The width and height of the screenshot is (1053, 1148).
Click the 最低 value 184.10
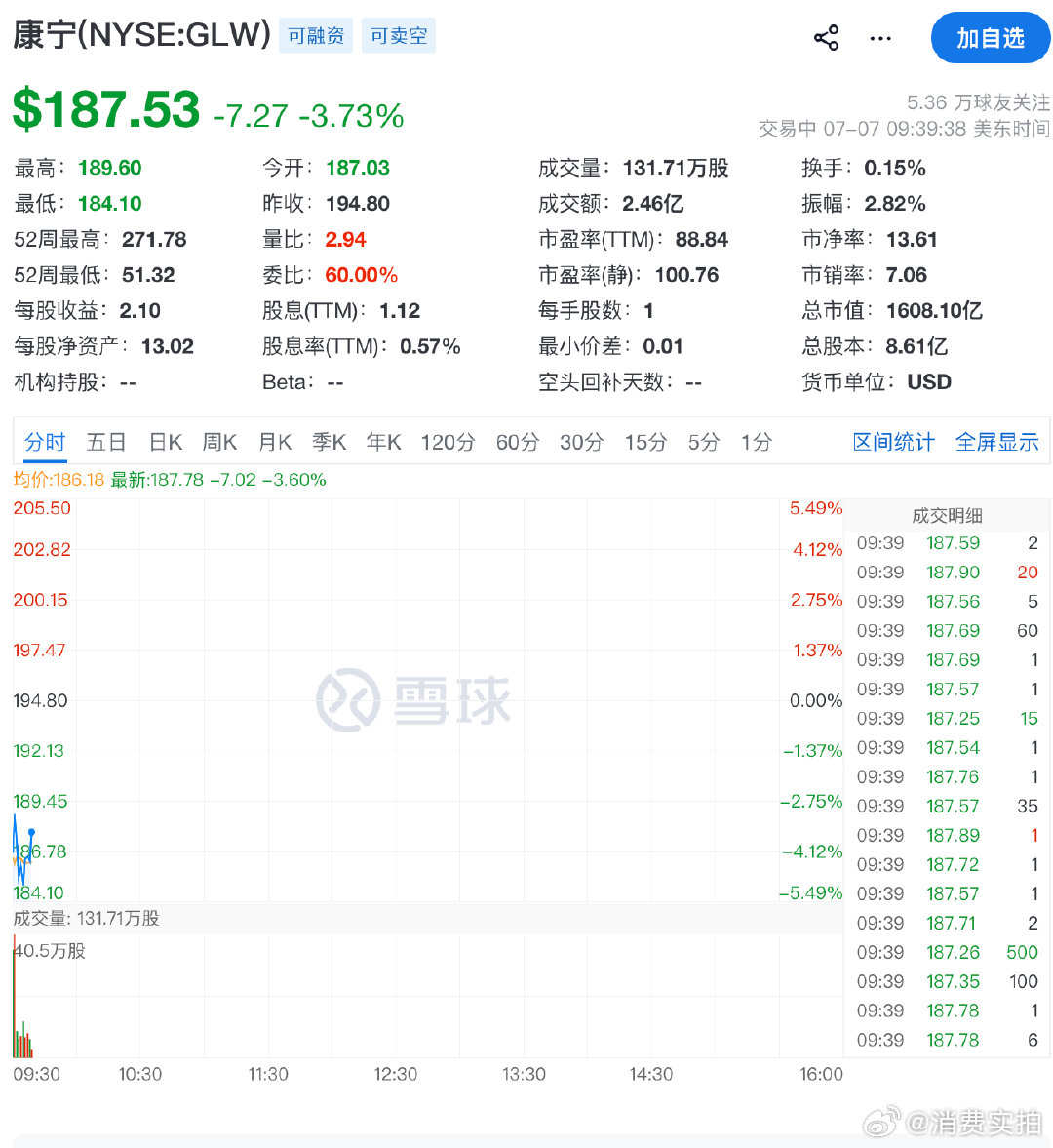[110, 204]
